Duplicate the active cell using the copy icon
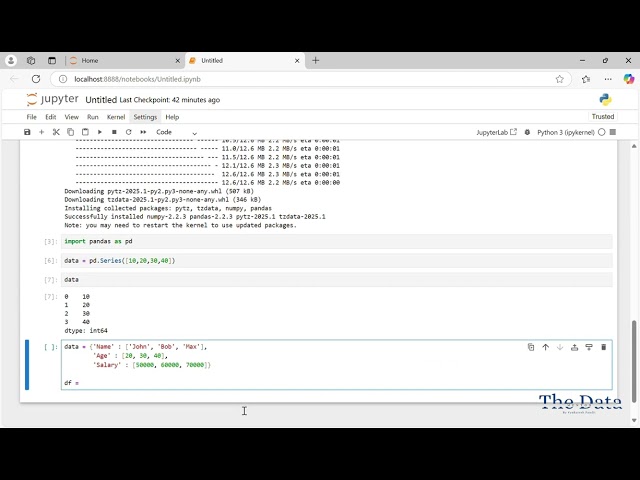This screenshot has width=640, height=480. coord(531,347)
